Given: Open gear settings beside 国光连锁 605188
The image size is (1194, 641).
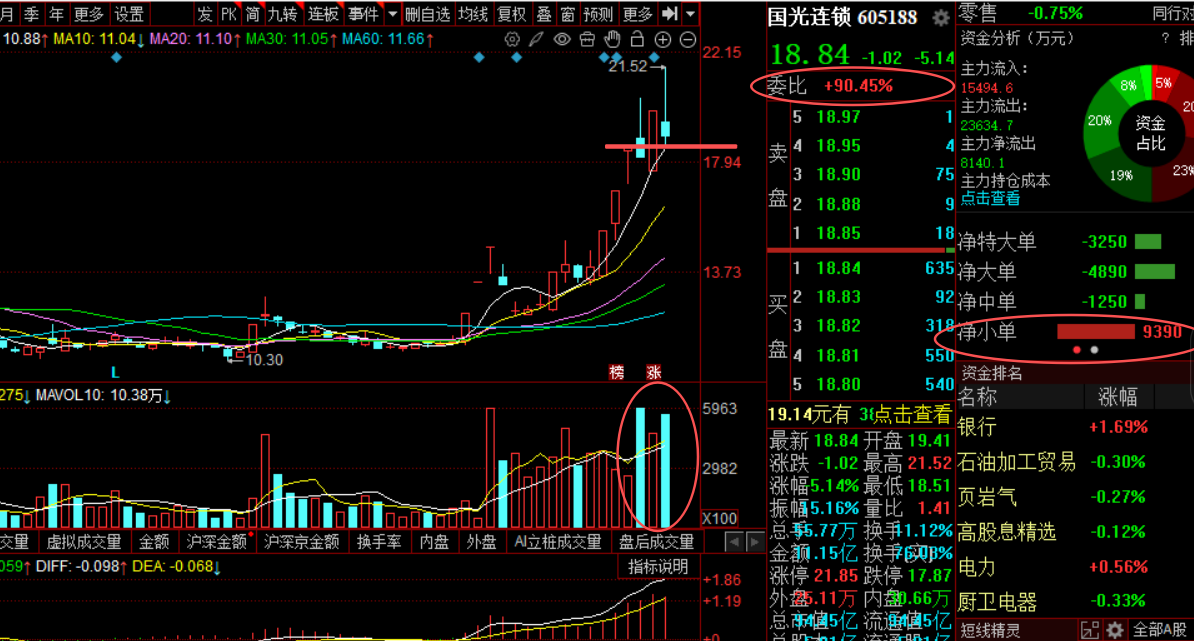Looking at the screenshot, I should pyautogui.click(x=941, y=17).
